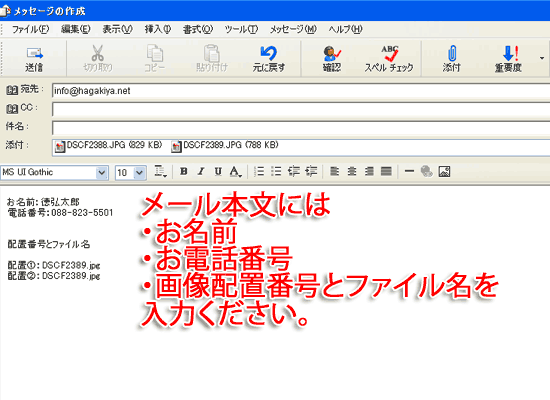Set priority with the 重要度 icon

pyautogui.click(x=509, y=59)
